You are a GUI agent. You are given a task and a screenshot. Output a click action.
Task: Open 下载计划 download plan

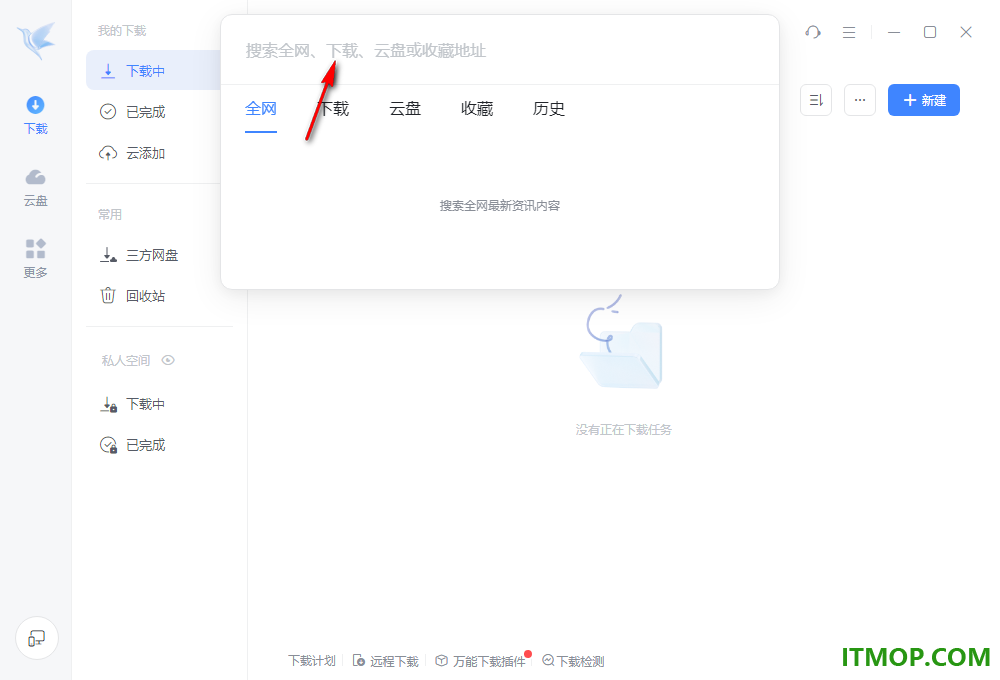pos(312,661)
